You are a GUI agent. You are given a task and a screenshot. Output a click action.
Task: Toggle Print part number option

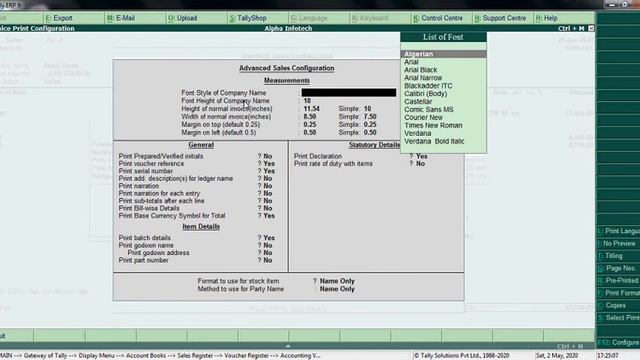click(268, 260)
